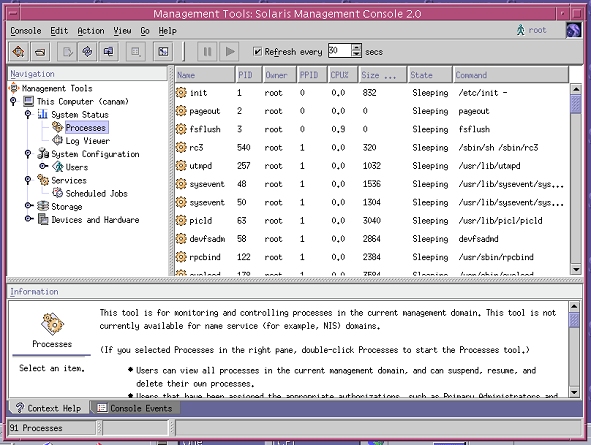Viewport: 591px width, 445px height.
Task: Expand the Devices and Hardware node
Action: [29, 219]
